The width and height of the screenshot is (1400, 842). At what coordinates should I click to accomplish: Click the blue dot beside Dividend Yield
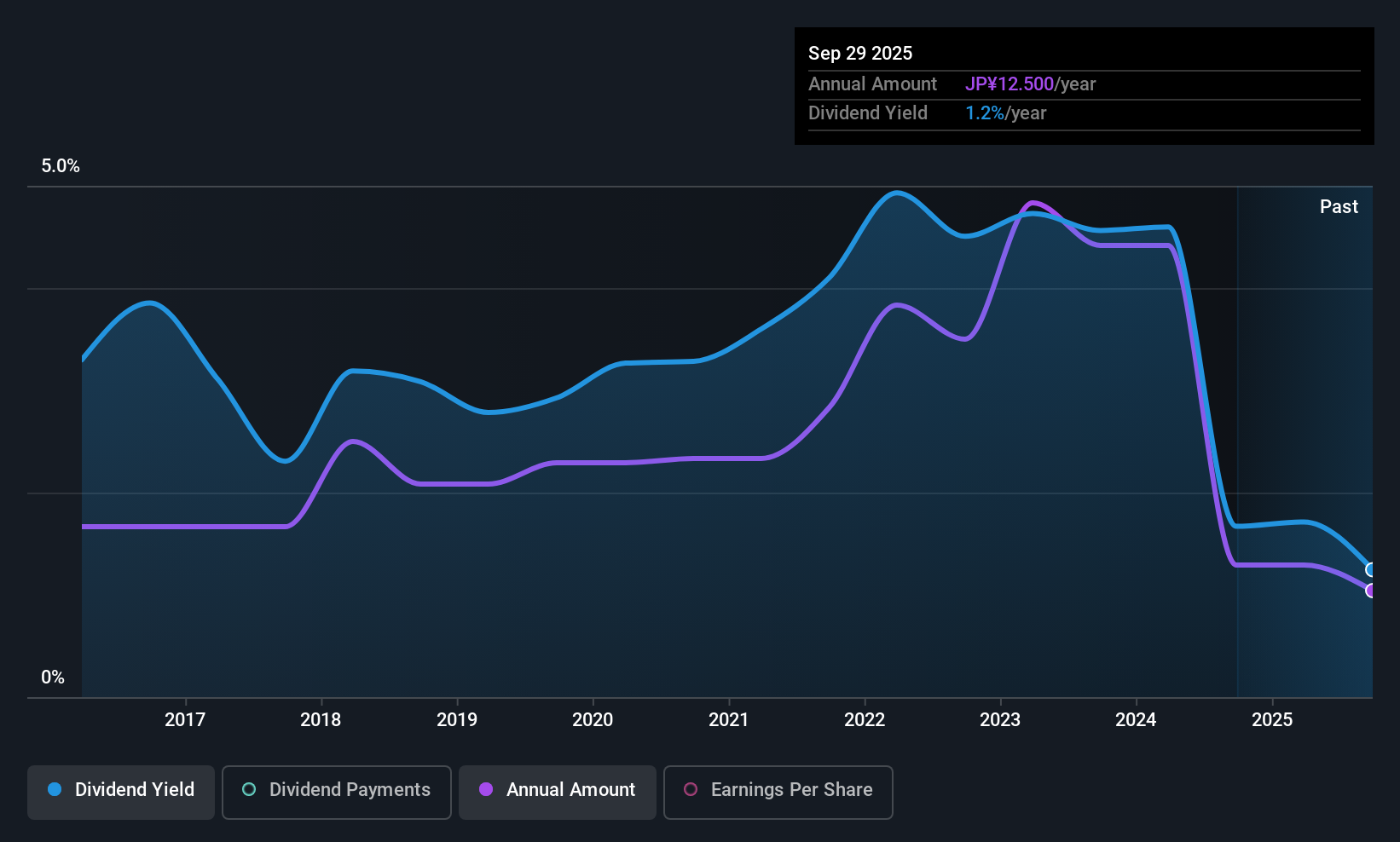tap(55, 790)
